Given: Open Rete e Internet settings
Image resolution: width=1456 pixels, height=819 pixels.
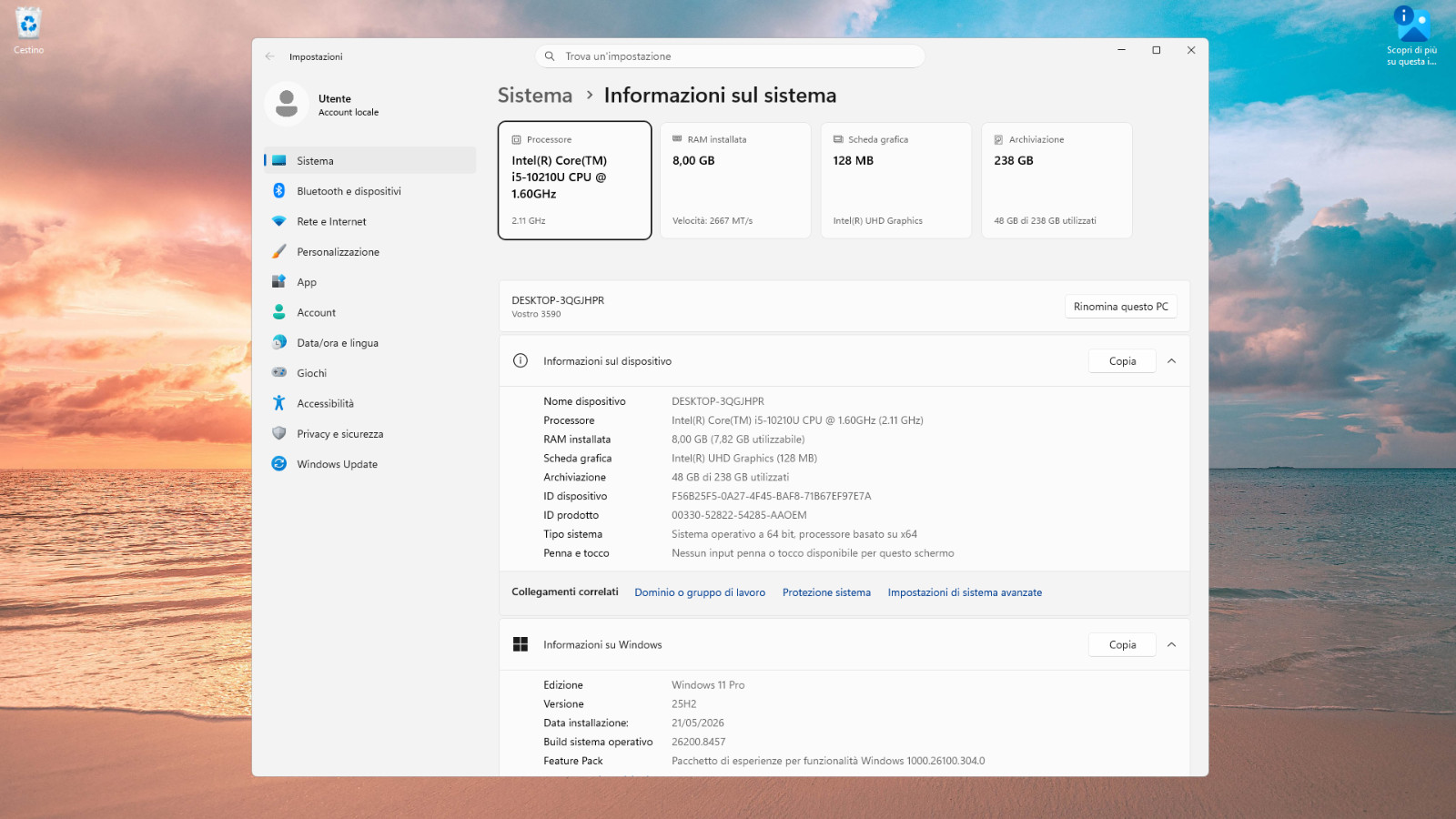Looking at the screenshot, I should [x=370, y=221].
